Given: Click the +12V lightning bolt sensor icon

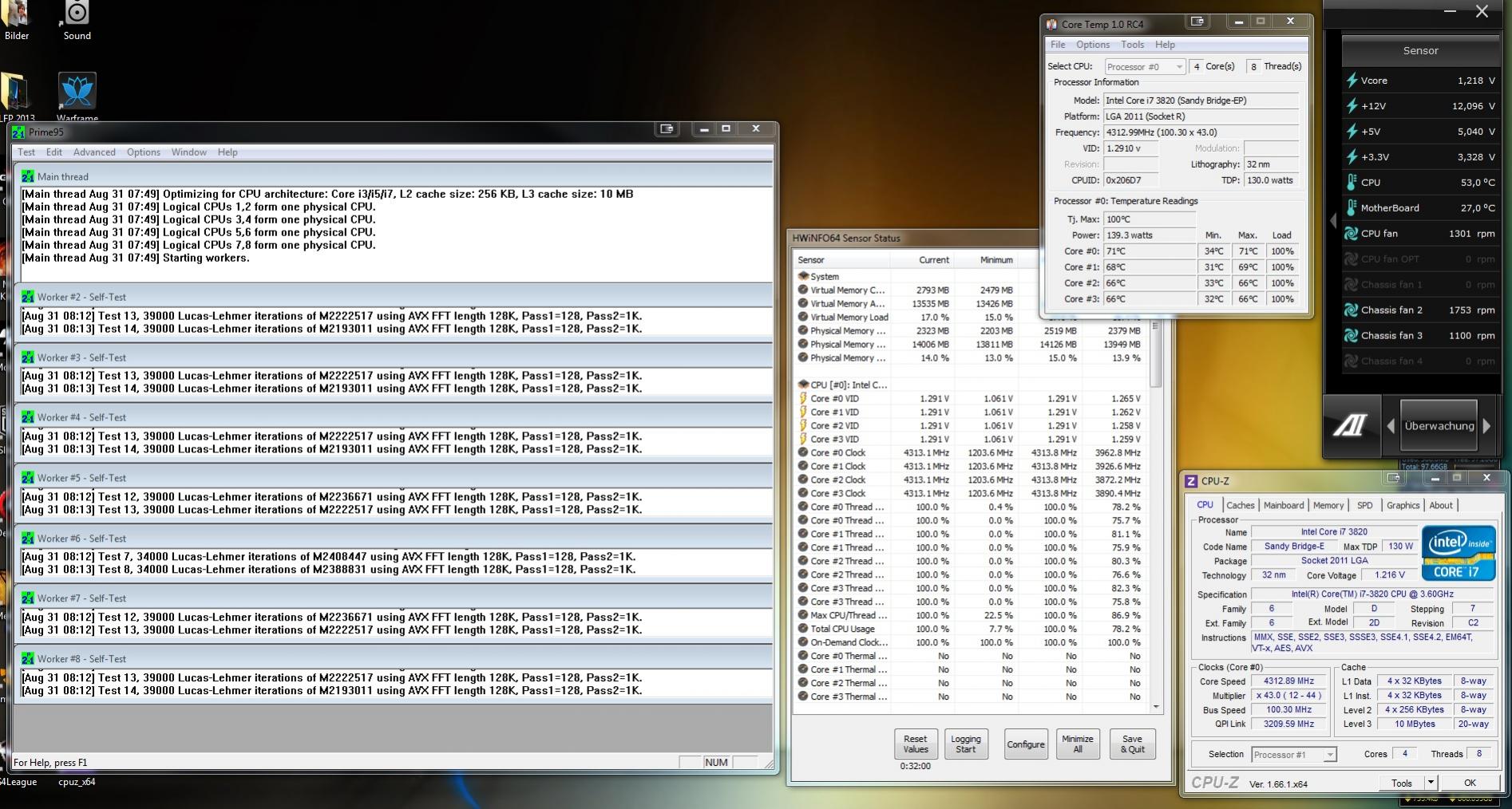Looking at the screenshot, I should click(x=1352, y=106).
